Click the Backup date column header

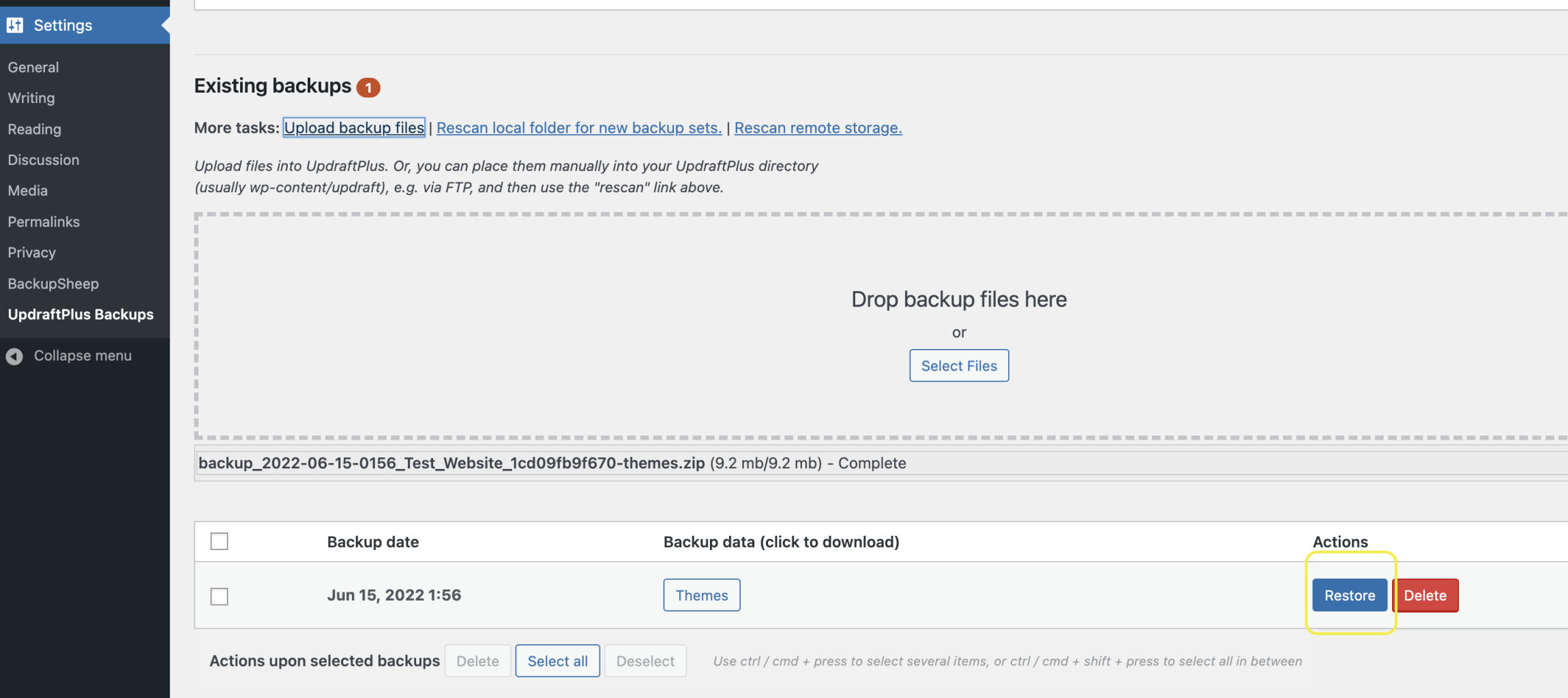(x=373, y=542)
